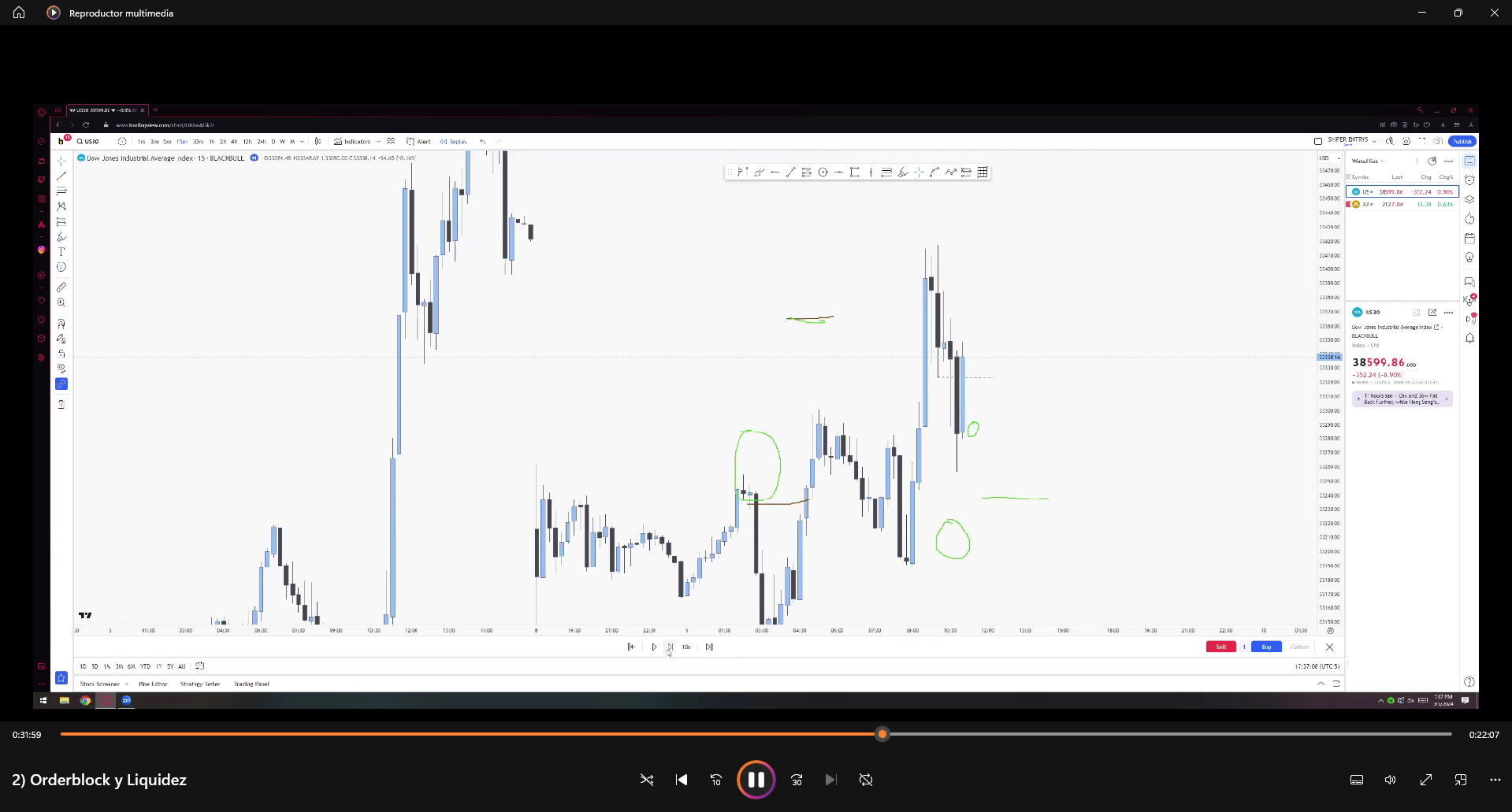Viewport: 1512px width, 812px height.
Task: Toggle repeat mode in the media player
Action: click(866, 780)
